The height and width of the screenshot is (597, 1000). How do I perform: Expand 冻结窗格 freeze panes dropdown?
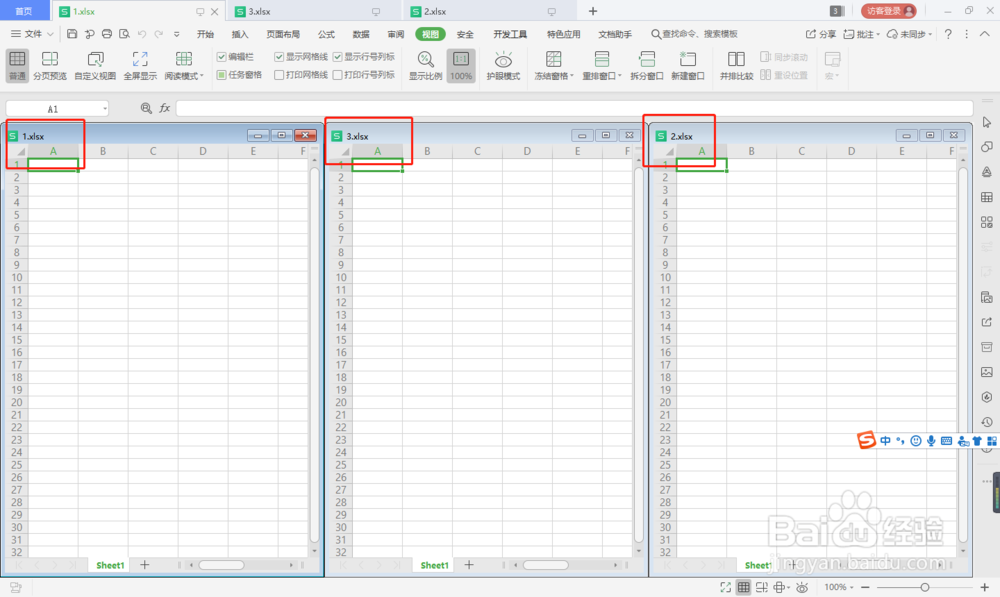click(x=554, y=66)
